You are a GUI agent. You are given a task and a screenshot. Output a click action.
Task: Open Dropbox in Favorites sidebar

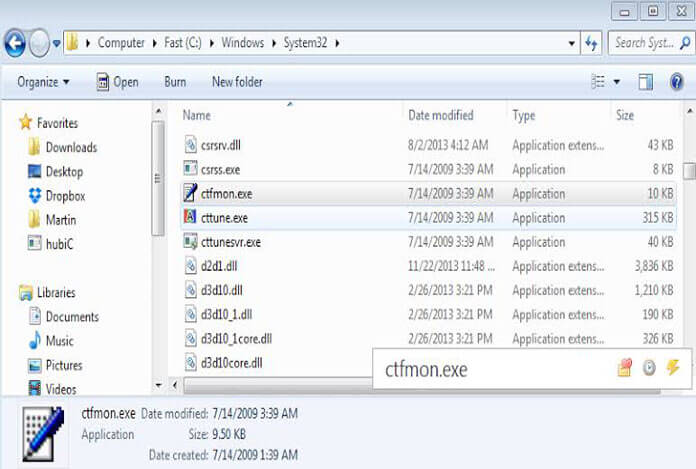click(x=65, y=196)
